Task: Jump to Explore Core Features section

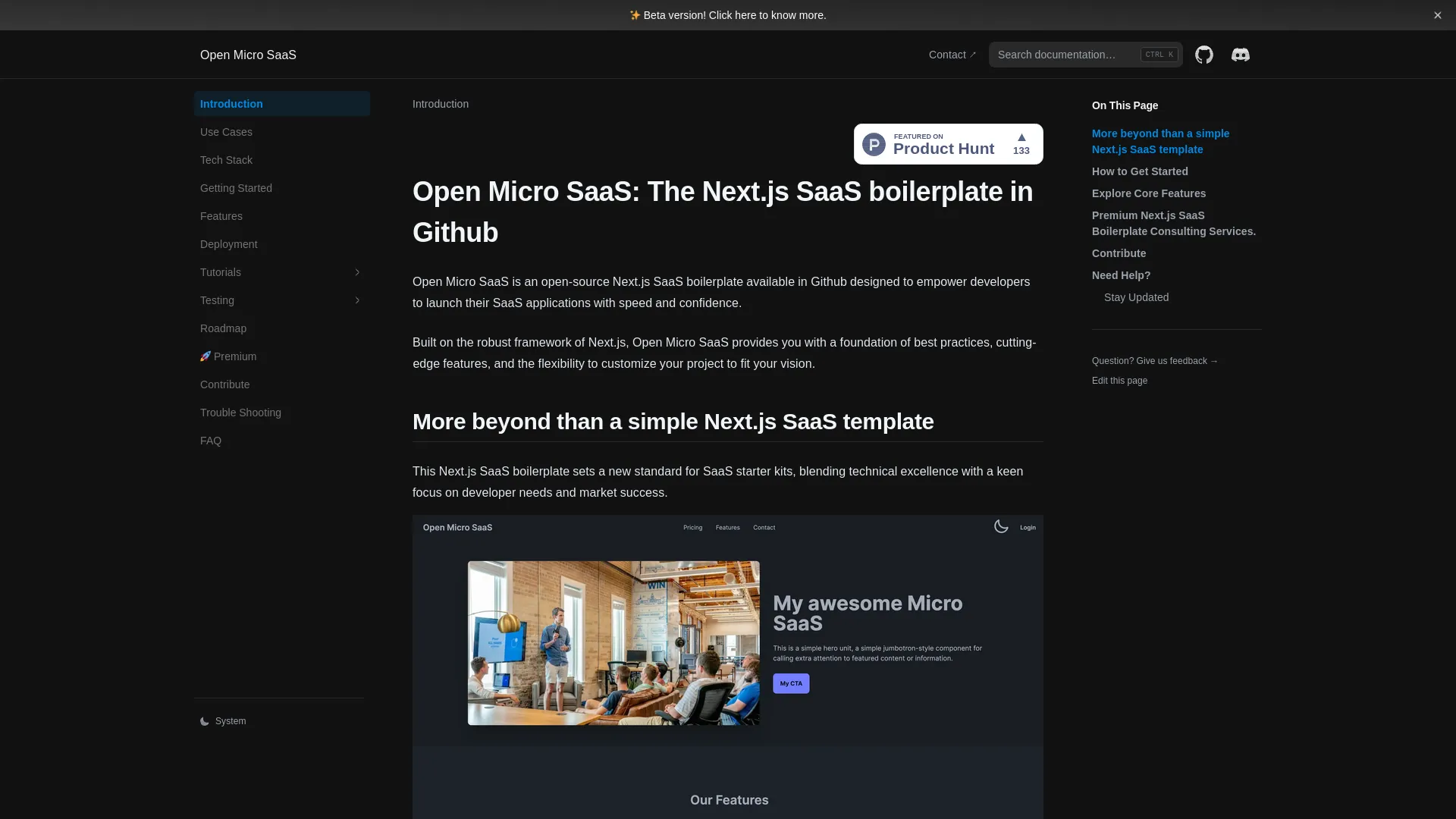Action: (1149, 193)
